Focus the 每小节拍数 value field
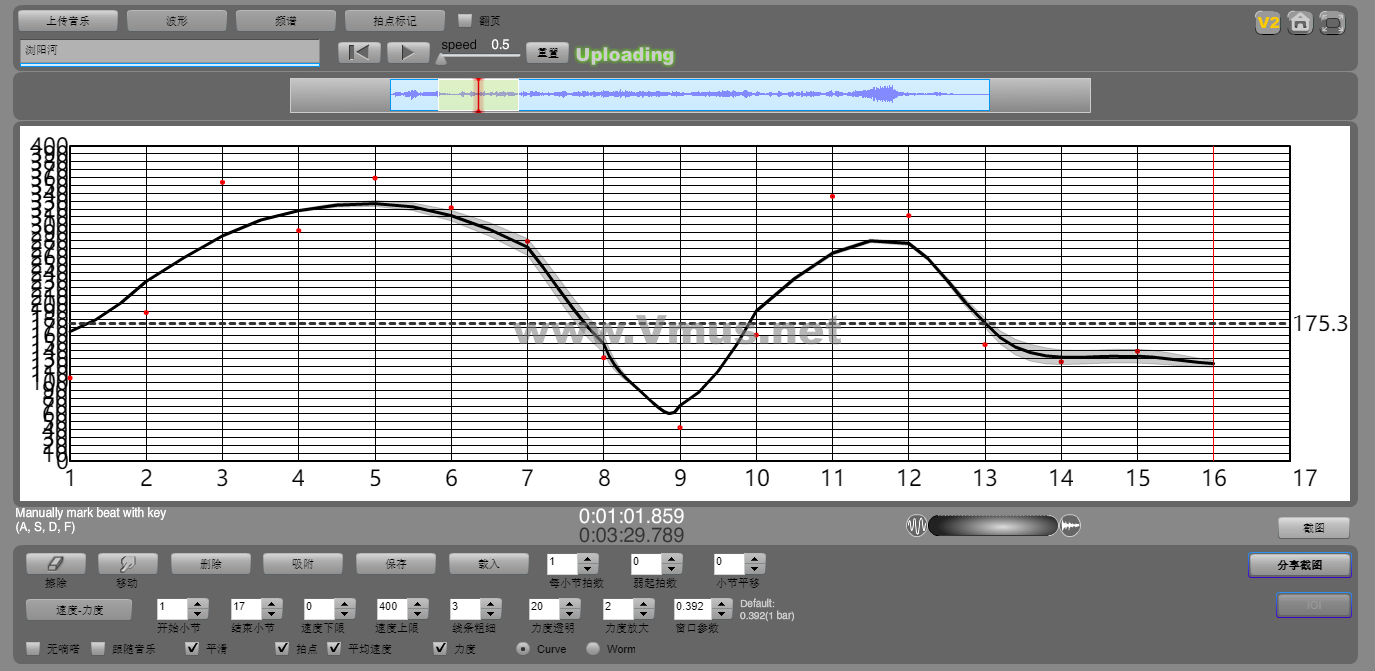The height and width of the screenshot is (671, 1375). click(564, 564)
